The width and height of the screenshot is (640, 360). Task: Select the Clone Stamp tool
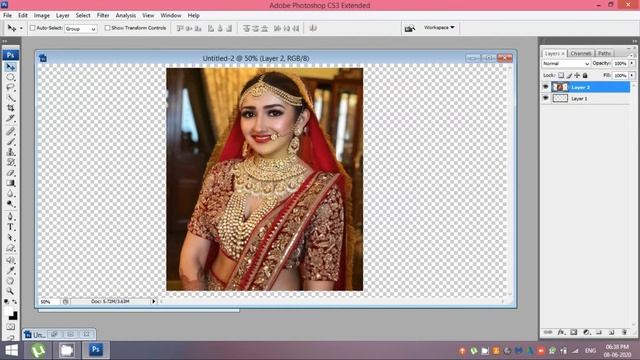pyautogui.click(x=11, y=152)
